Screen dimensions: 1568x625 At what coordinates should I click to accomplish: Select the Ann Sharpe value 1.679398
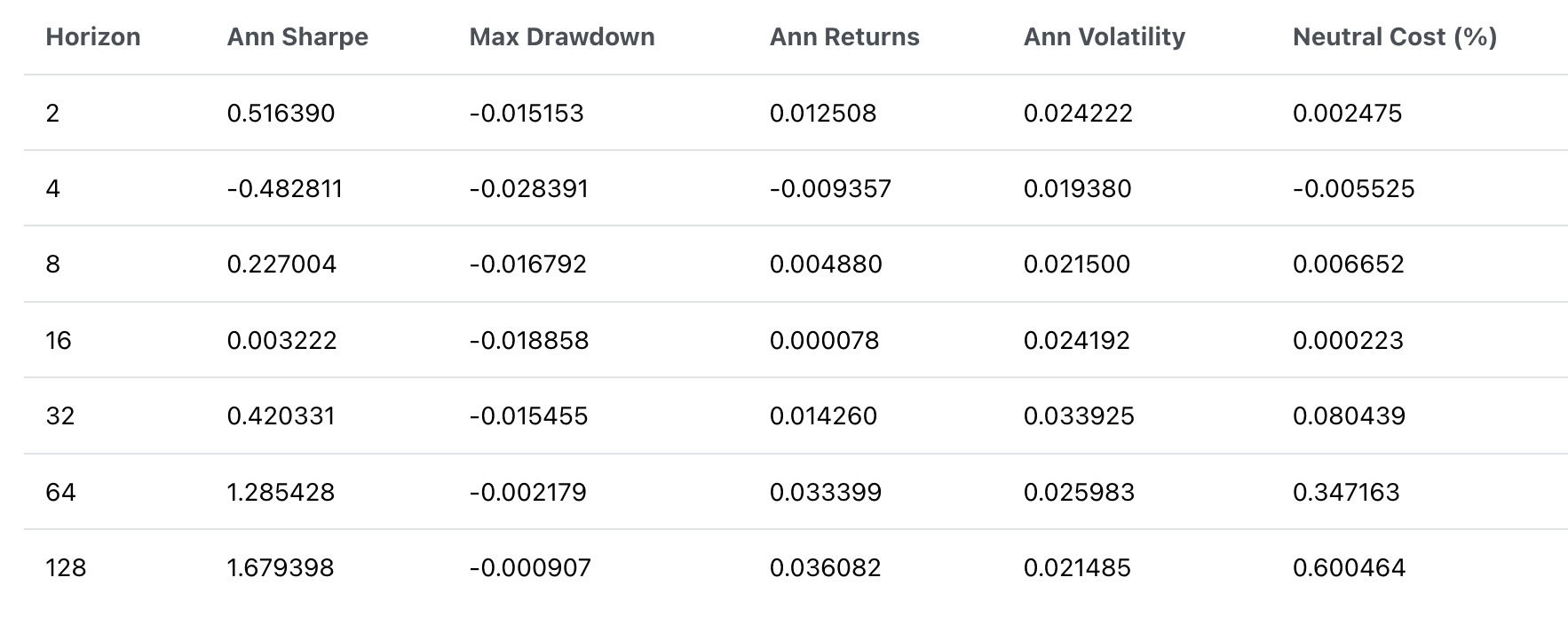tap(281, 568)
